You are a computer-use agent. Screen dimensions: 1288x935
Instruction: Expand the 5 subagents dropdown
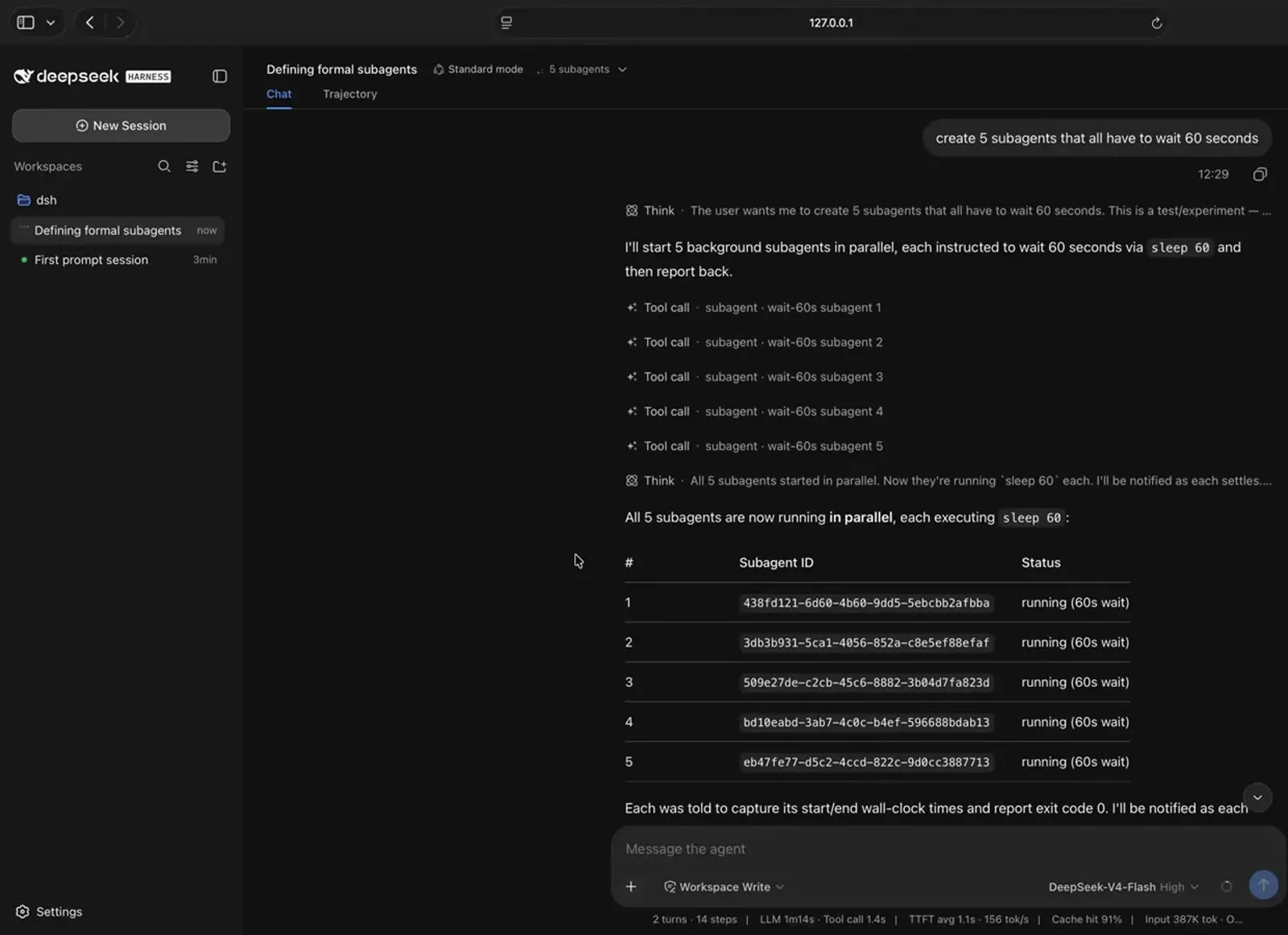coord(582,69)
